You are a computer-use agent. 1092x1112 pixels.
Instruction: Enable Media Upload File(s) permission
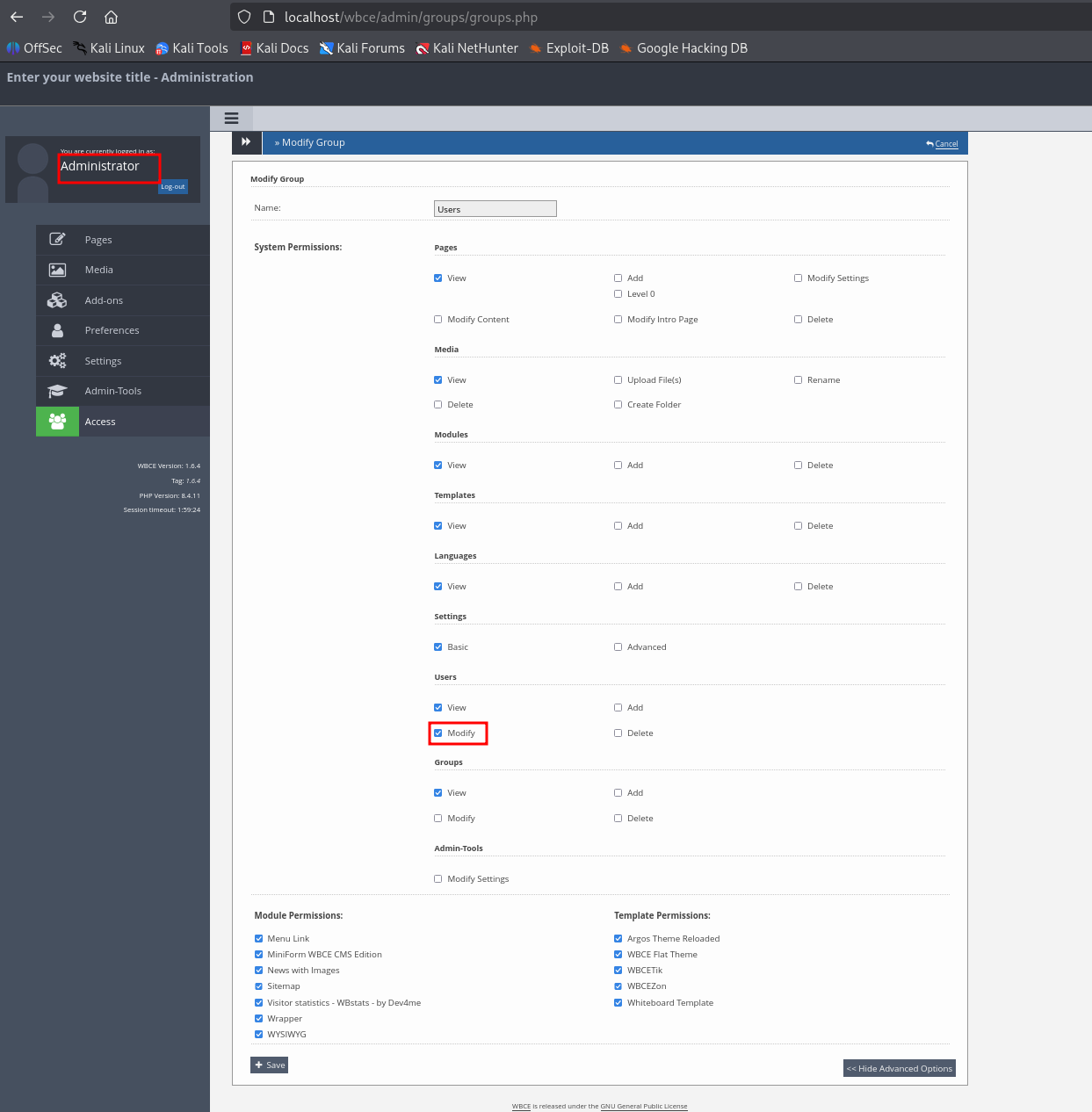click(x=618, y=379)
